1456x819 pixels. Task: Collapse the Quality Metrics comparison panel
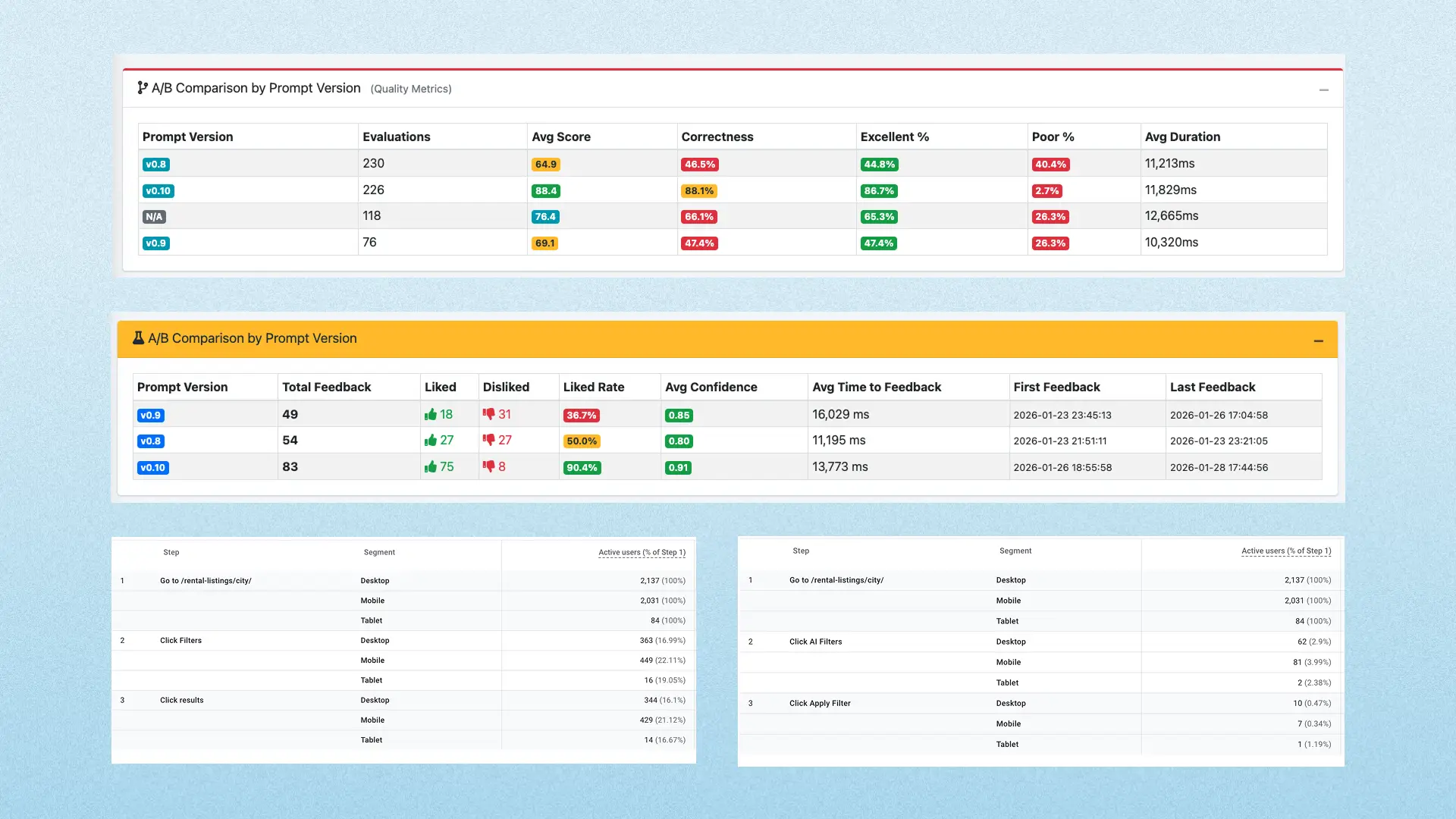tap(1323, 90)
